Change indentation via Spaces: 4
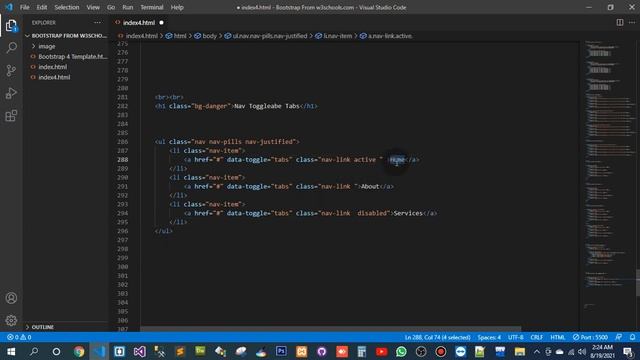Viewport: 640px width, 360px height. pos(489,337)
